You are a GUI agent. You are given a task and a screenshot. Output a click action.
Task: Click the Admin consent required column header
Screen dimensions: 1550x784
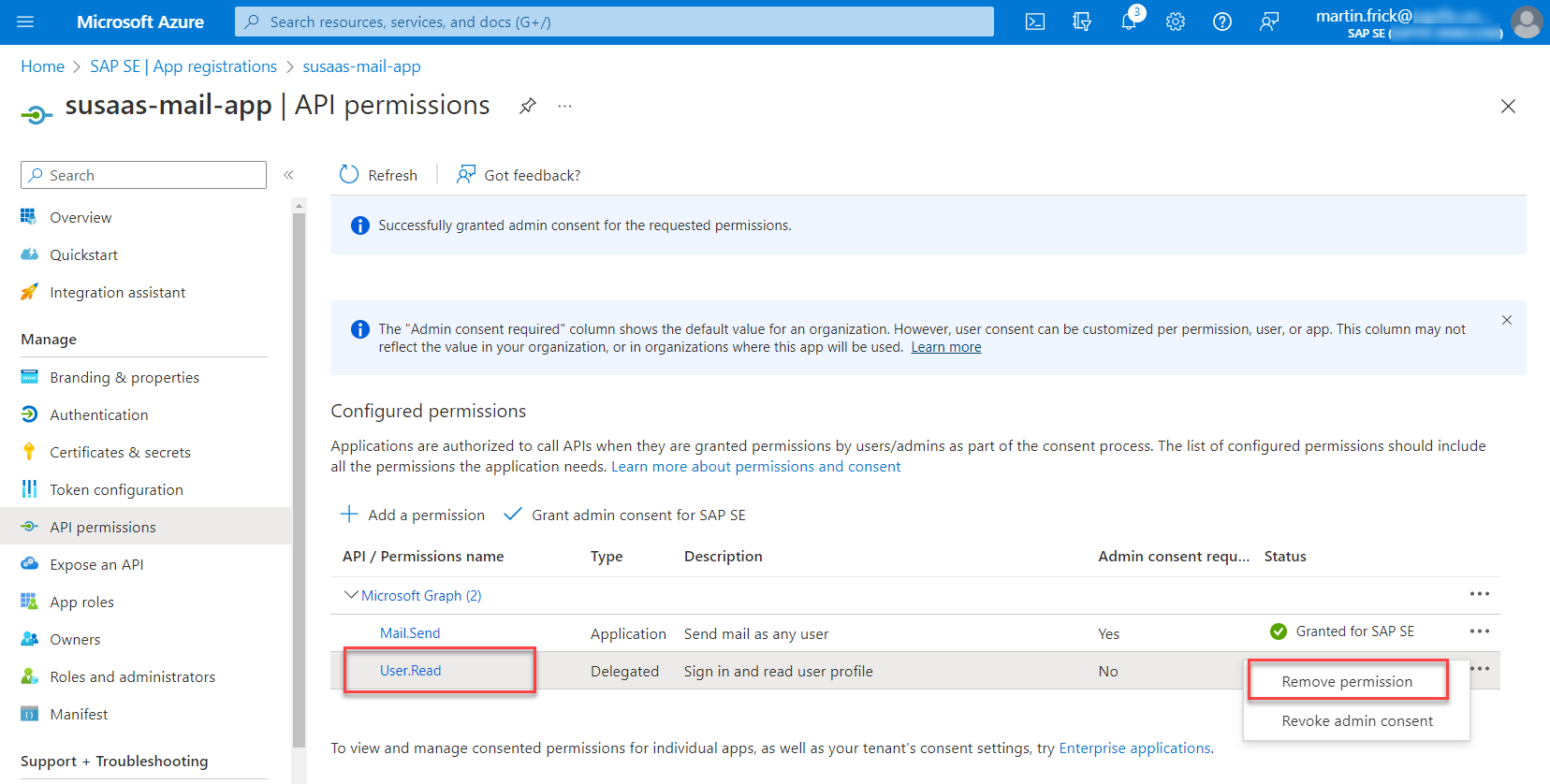(1174, 557)
